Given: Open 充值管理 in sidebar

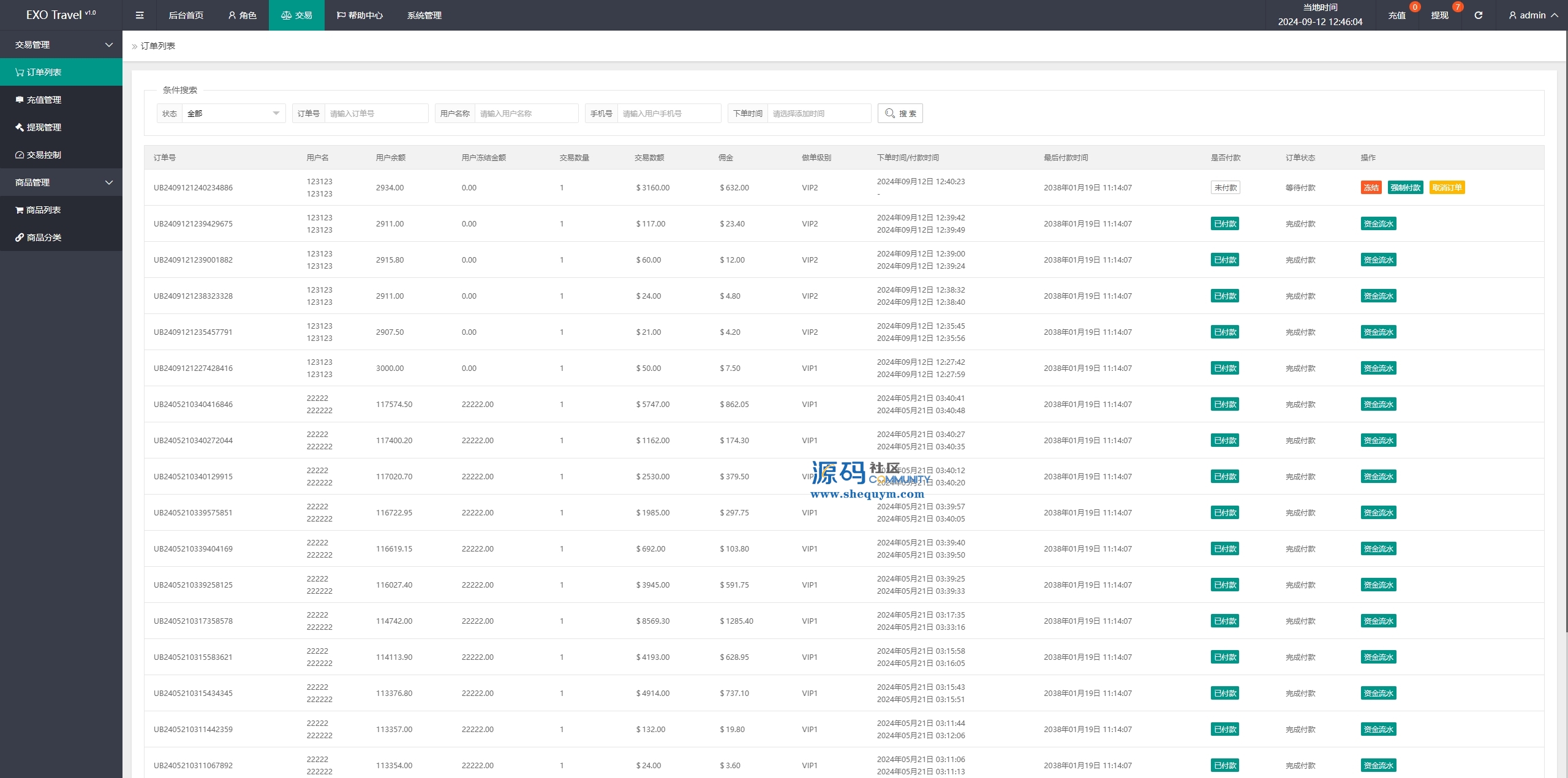Looking at the screenshot, I should (61, 100).
